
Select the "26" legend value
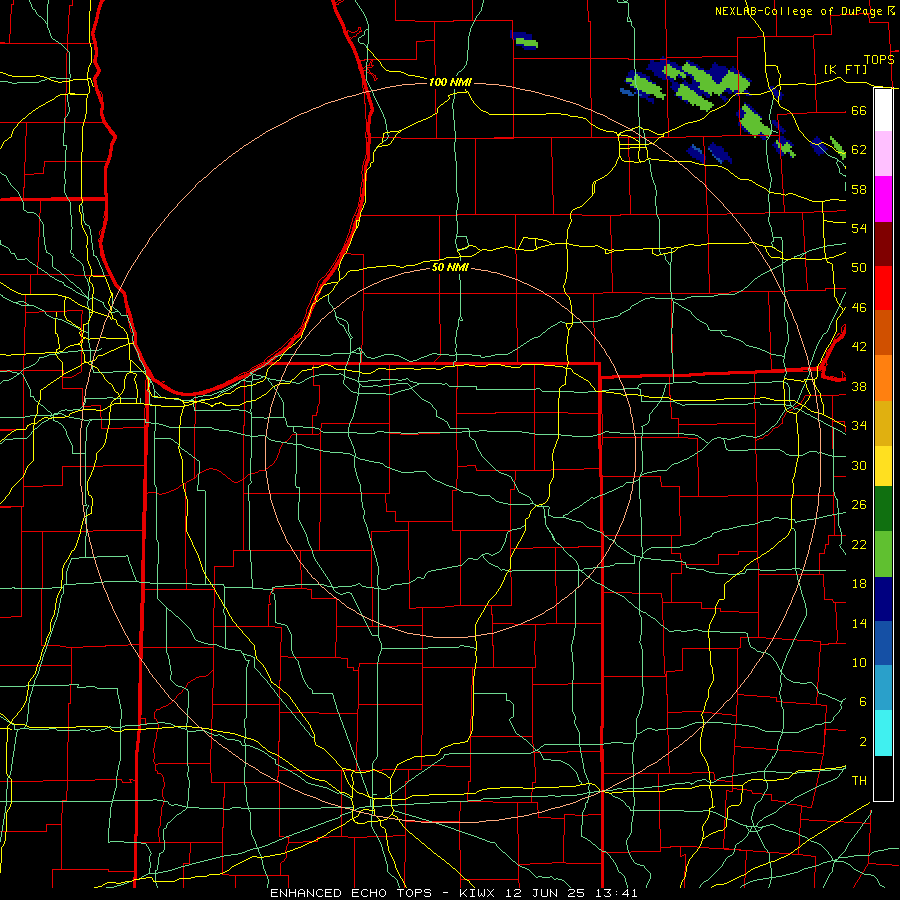point(859,505)
